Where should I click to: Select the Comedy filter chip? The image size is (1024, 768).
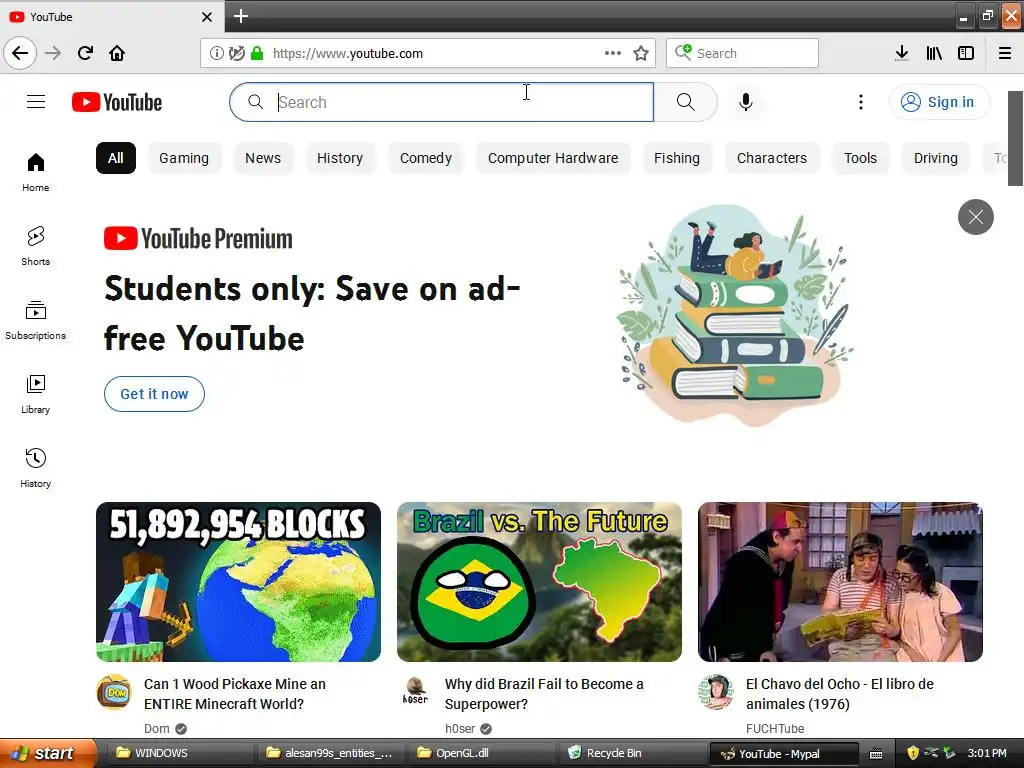[426, 158]
